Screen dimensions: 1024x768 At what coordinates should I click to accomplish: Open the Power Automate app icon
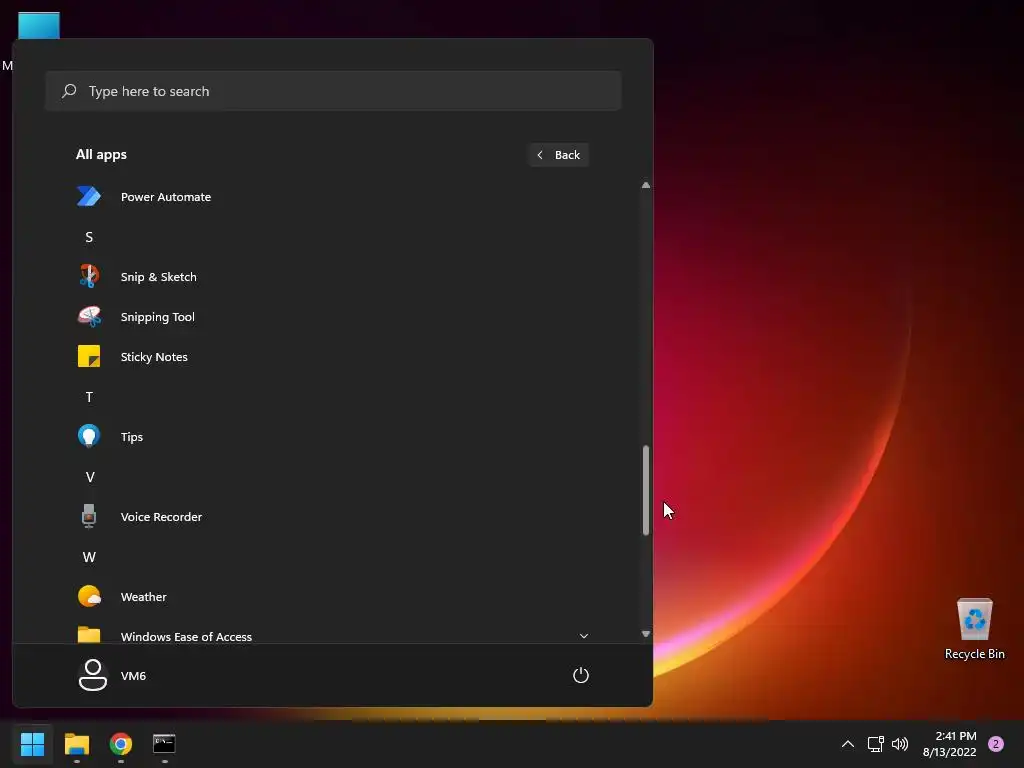(89, 197)
